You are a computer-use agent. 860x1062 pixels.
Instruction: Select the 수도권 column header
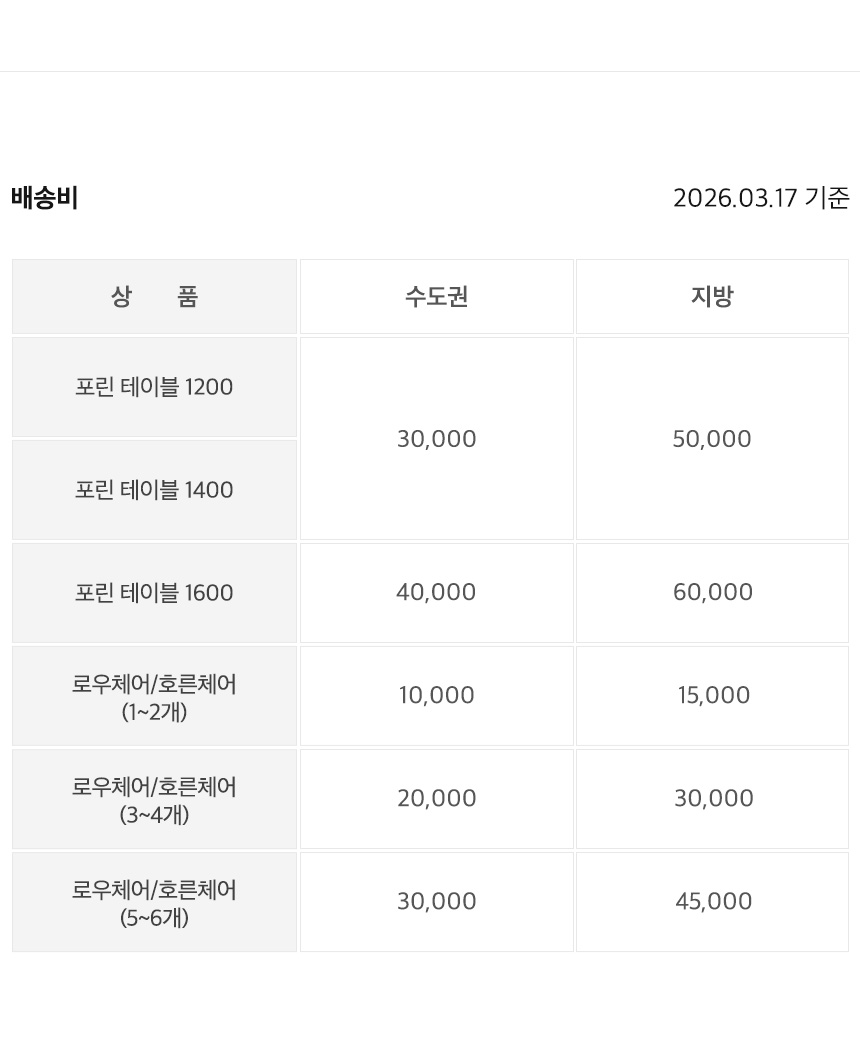coord(437,297)
